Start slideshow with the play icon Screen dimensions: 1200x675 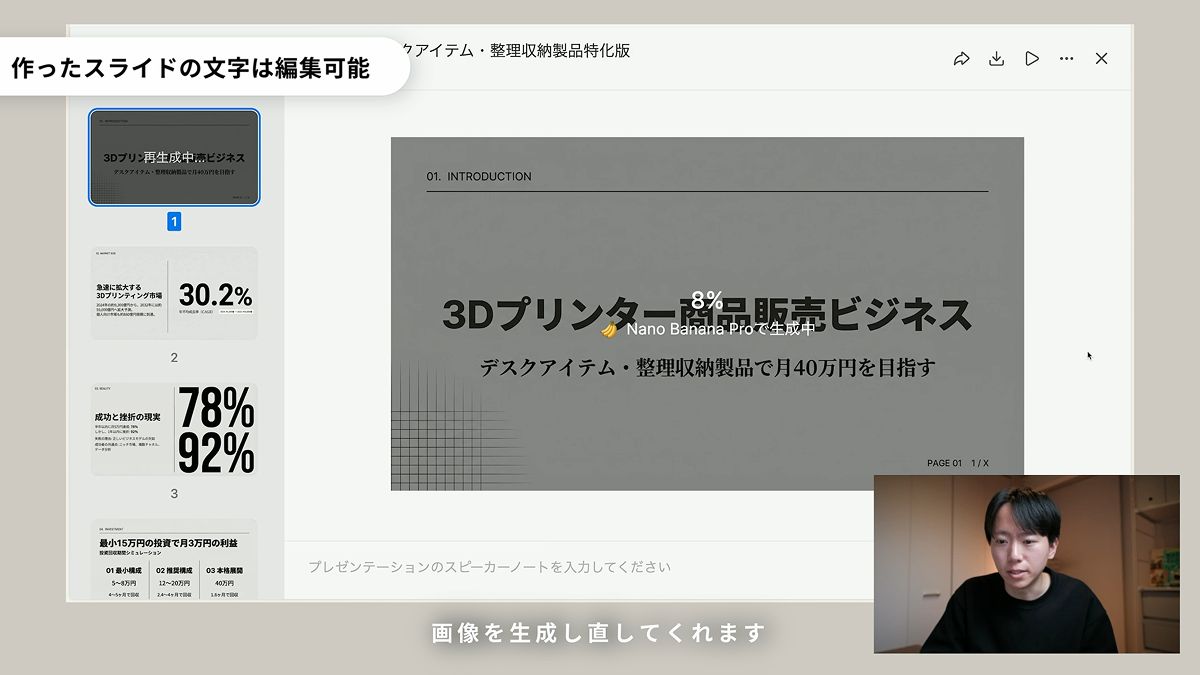tap(1031, 59)
